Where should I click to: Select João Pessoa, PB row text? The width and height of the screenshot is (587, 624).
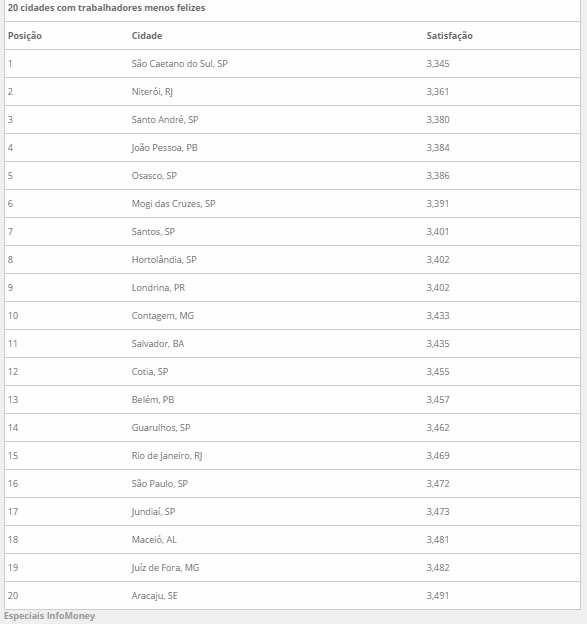pyautogui.click(x=164, y=148)
